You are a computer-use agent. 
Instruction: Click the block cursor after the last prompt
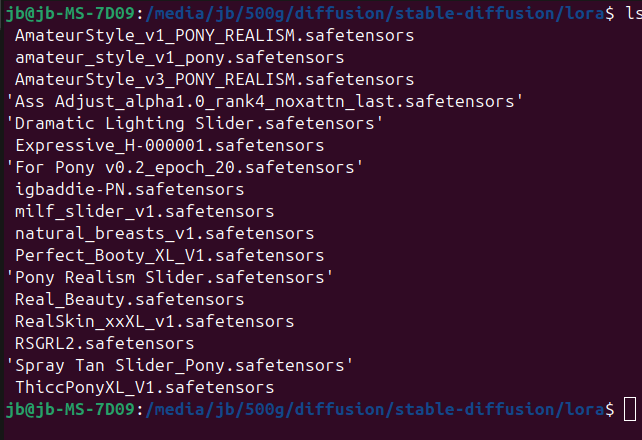point(629,409)
